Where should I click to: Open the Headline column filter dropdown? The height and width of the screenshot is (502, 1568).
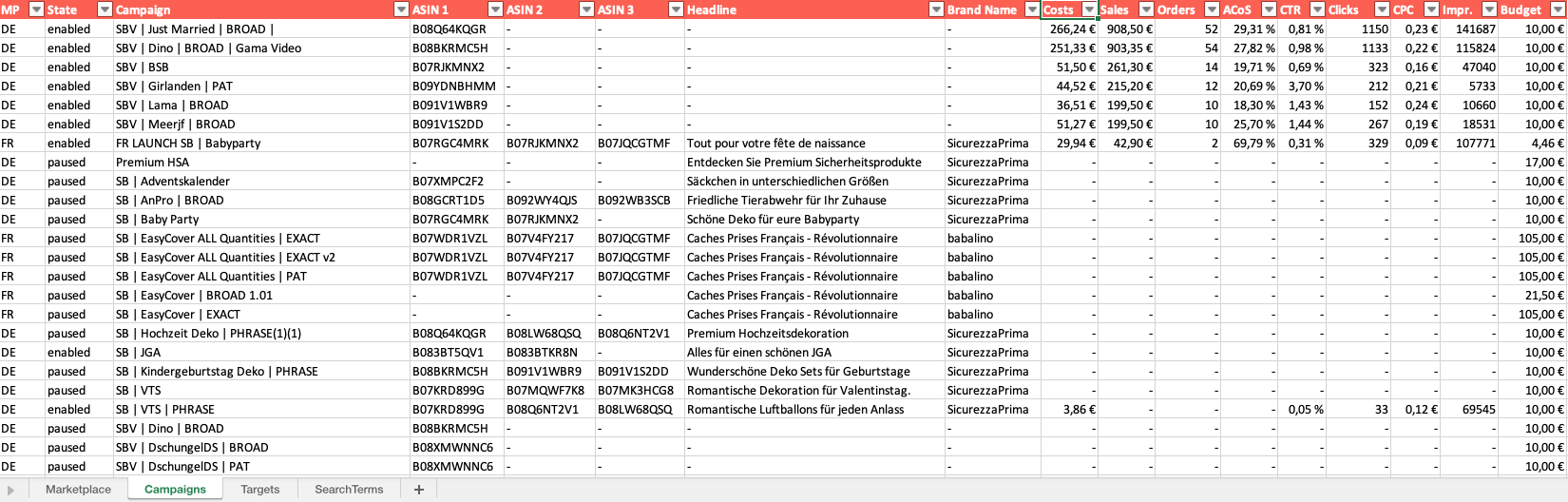936,10
